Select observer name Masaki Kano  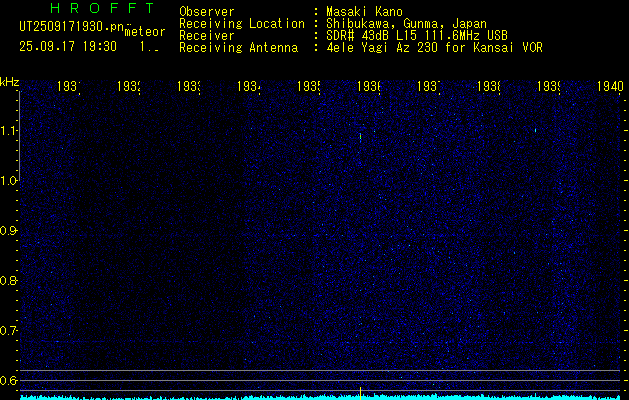pos(364,11)
